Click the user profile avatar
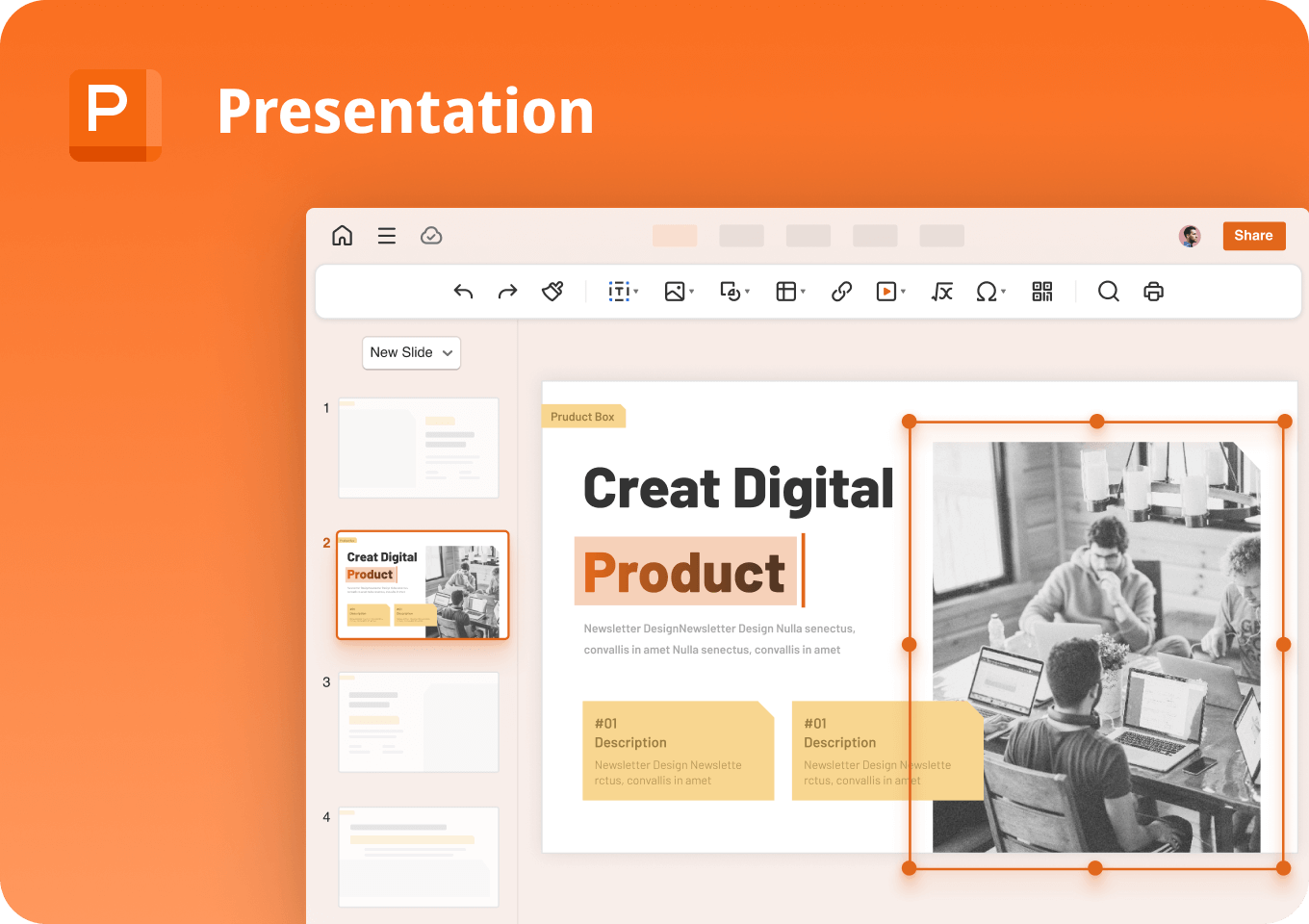This screenshot has width=1309, height=924. [x=1190, y=235]
